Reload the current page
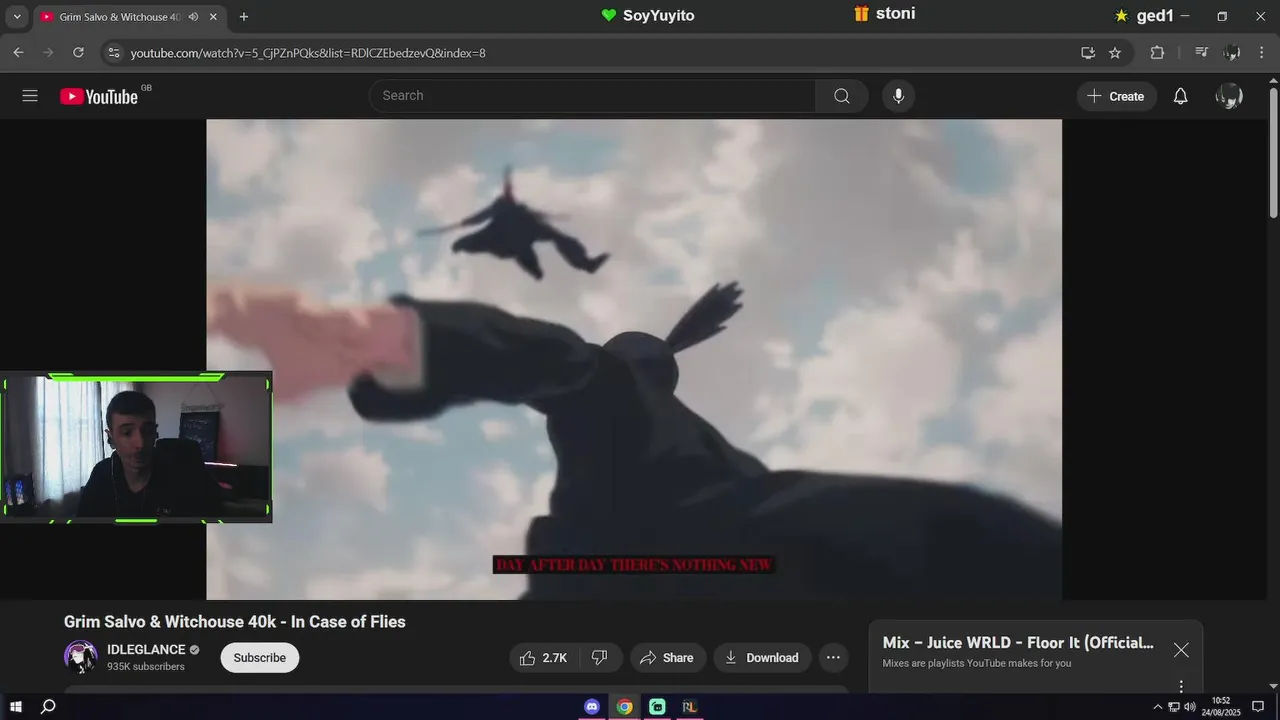This screenshot has height=720, width=1280. click(x=78, y=52)
